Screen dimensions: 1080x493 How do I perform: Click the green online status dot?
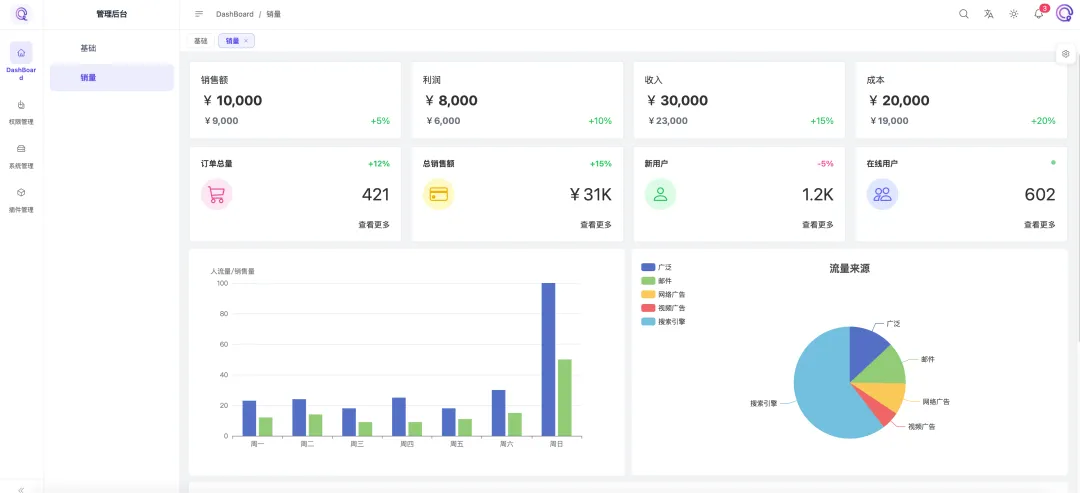tap(1053, 162)
